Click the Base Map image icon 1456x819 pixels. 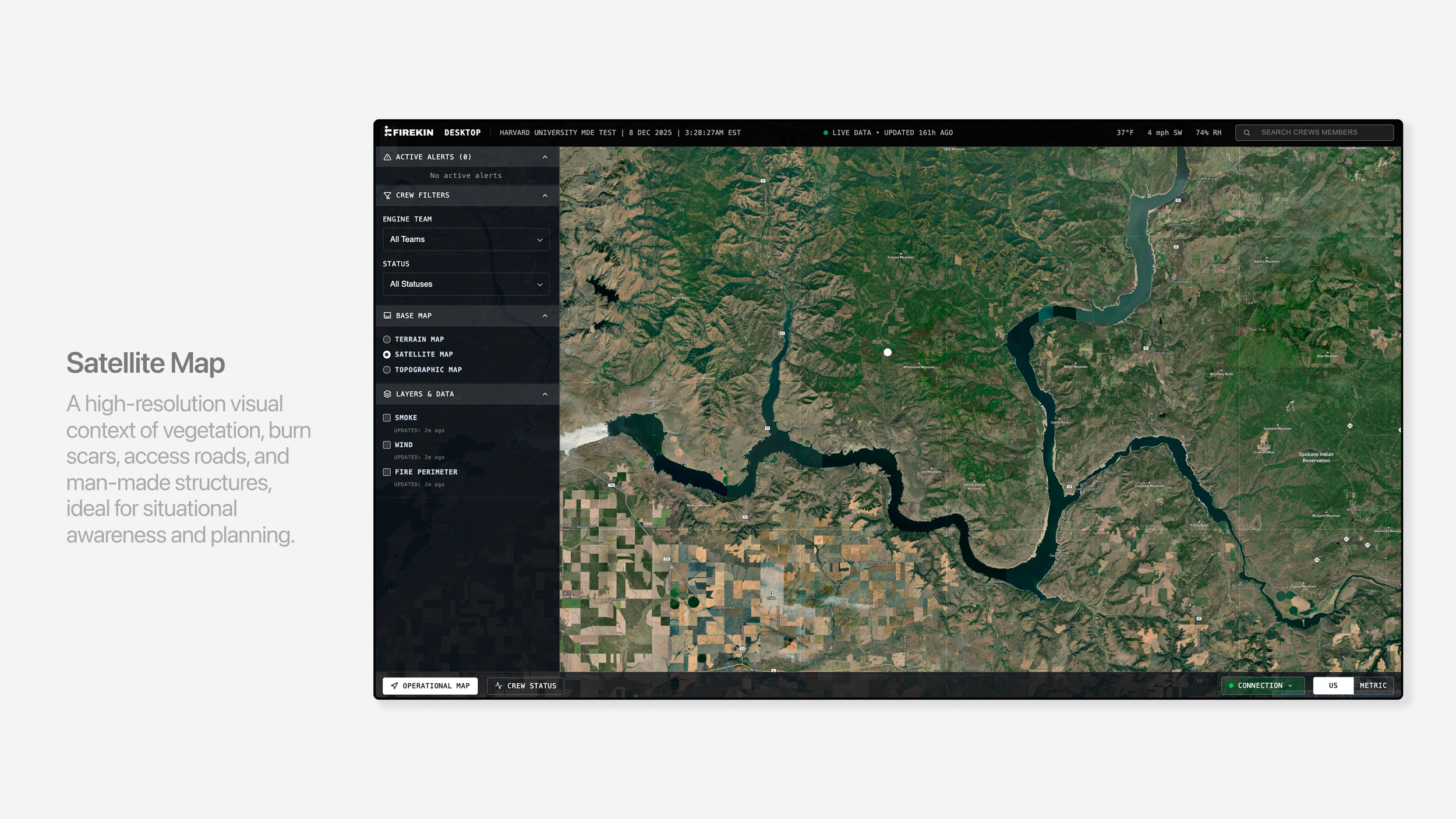pyautogui.click(x=387, y=315)
